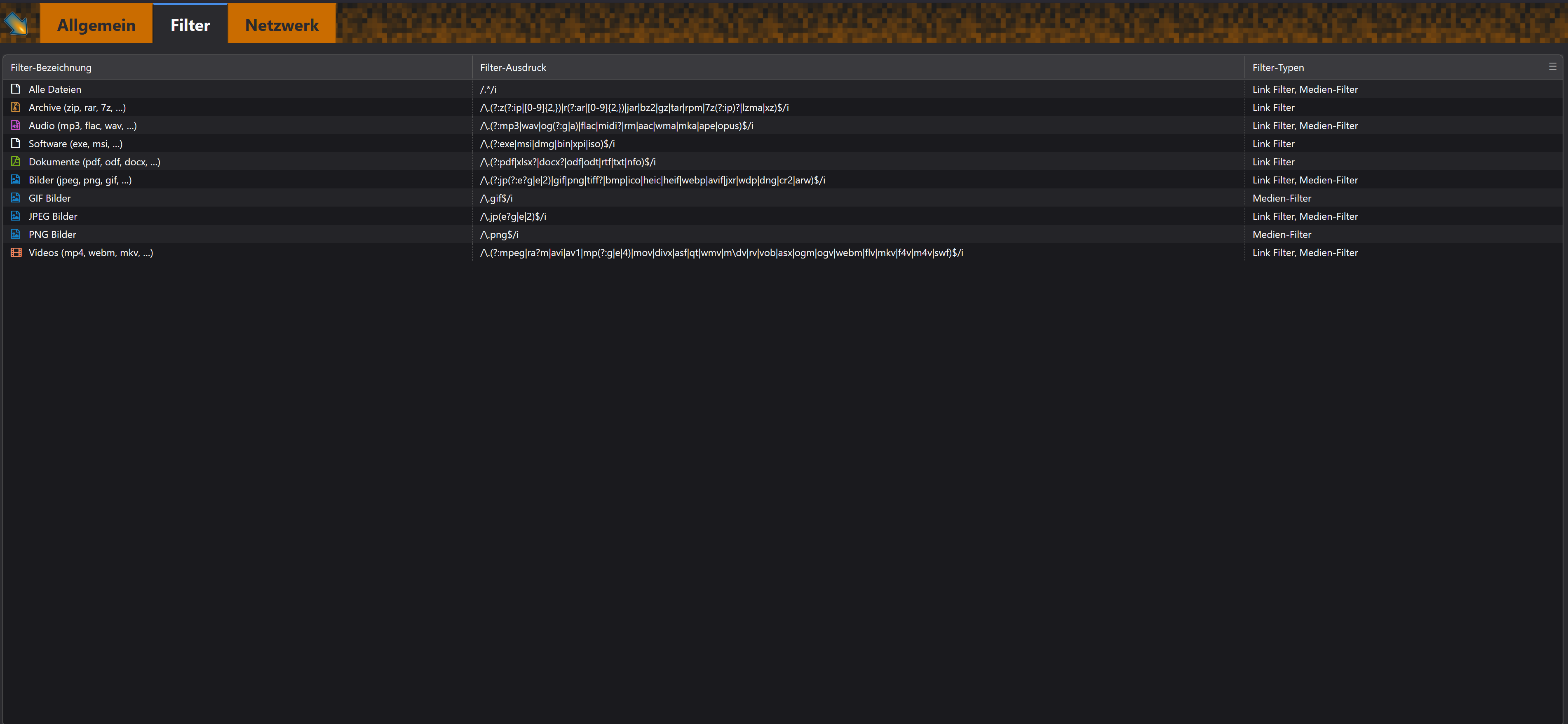Click the DownThemAll arrow logo icon

(x=16, y=23)
